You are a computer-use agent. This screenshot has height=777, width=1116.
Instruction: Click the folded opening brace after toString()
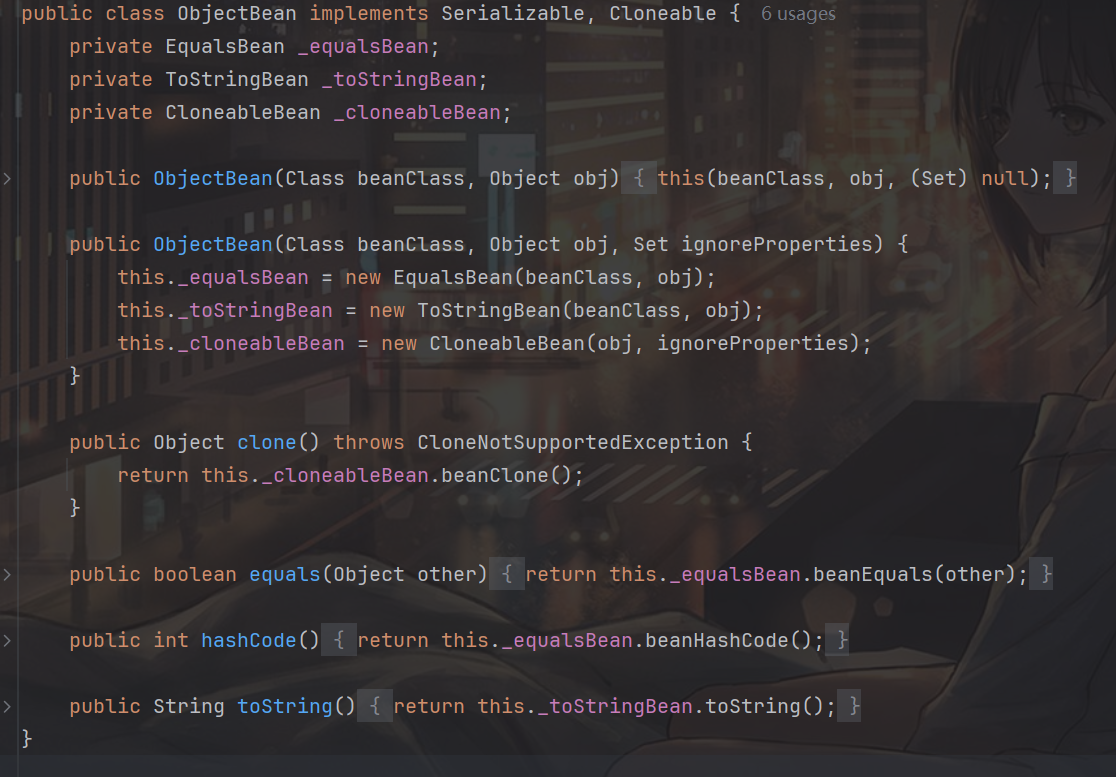point(376,707)
